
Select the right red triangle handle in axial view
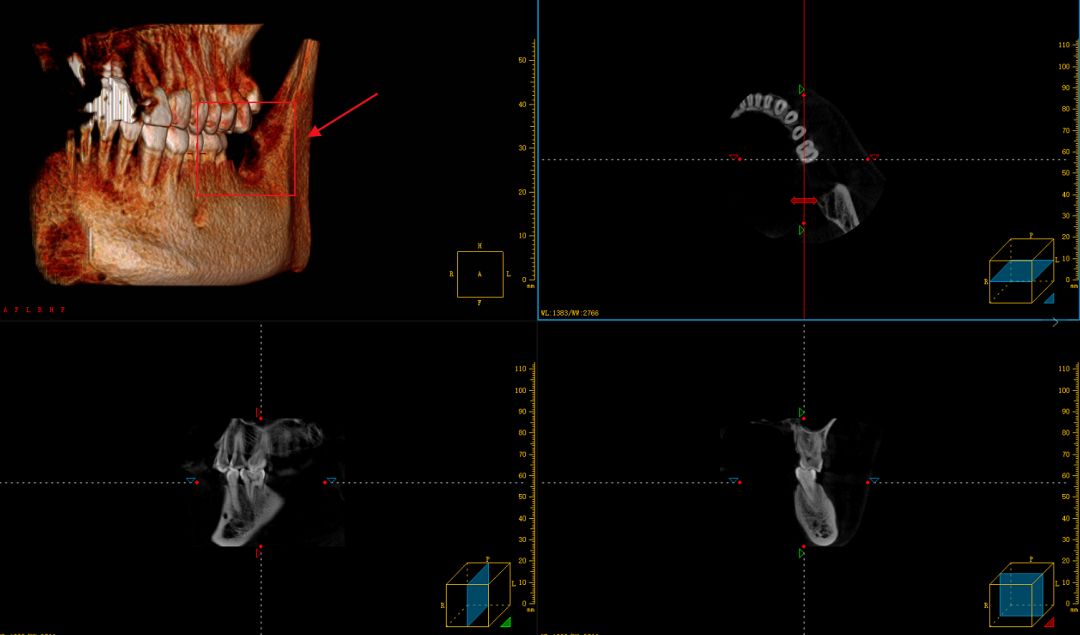tap(875, 157)
